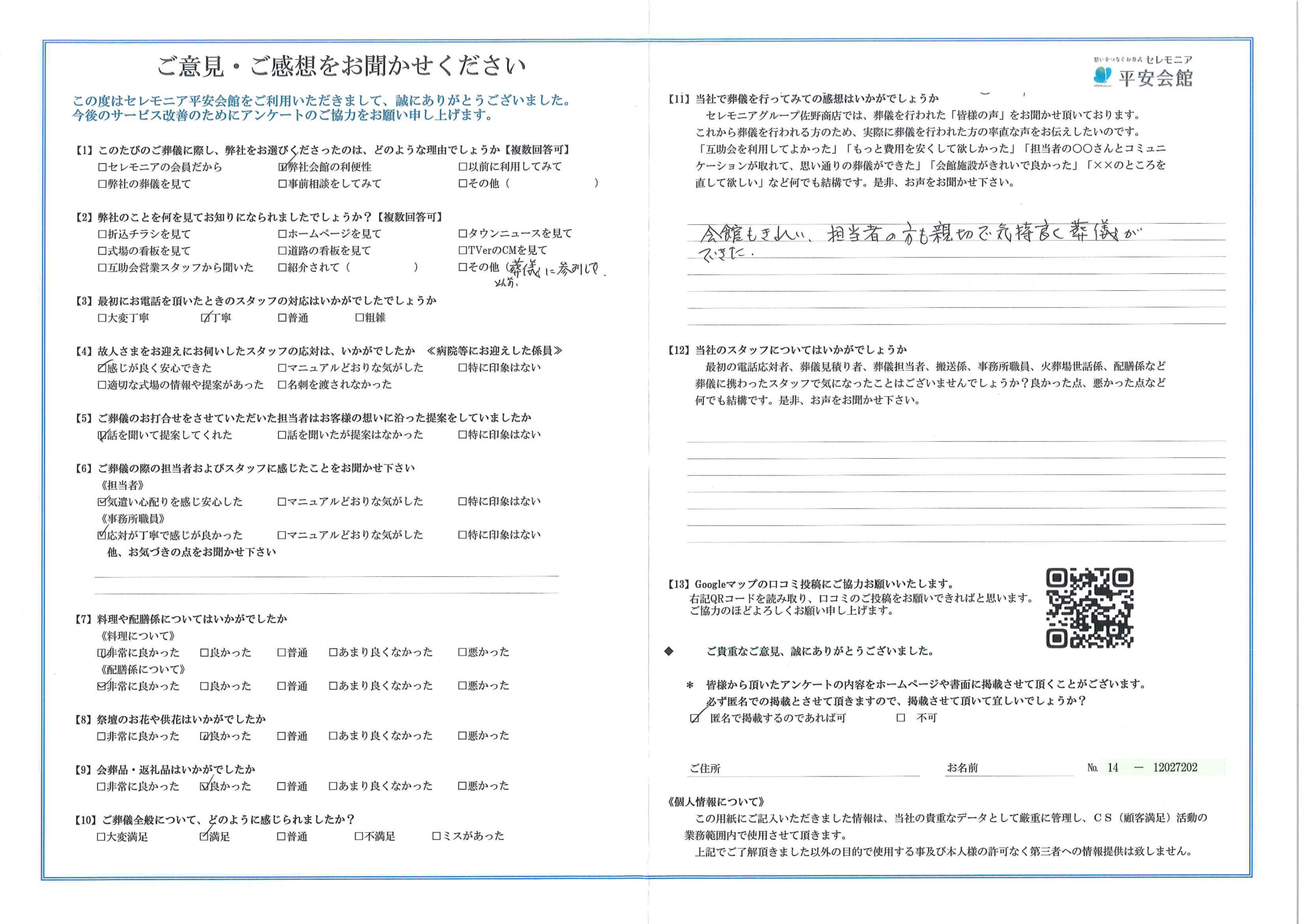The width and height of the screenshot is (1306, 924).
Task: Tick the 大変丁寧 checkbox
Action: tap(103, 318)
